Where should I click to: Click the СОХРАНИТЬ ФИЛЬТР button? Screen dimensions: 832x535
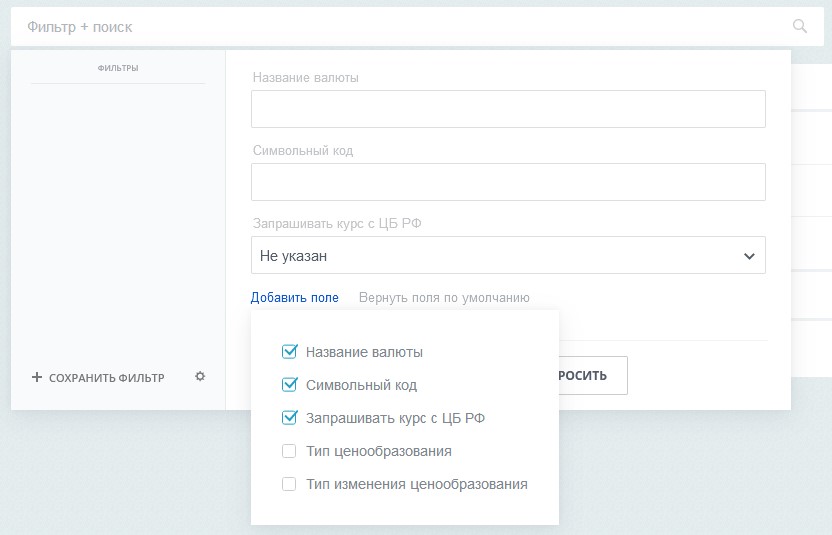(98, 377)
